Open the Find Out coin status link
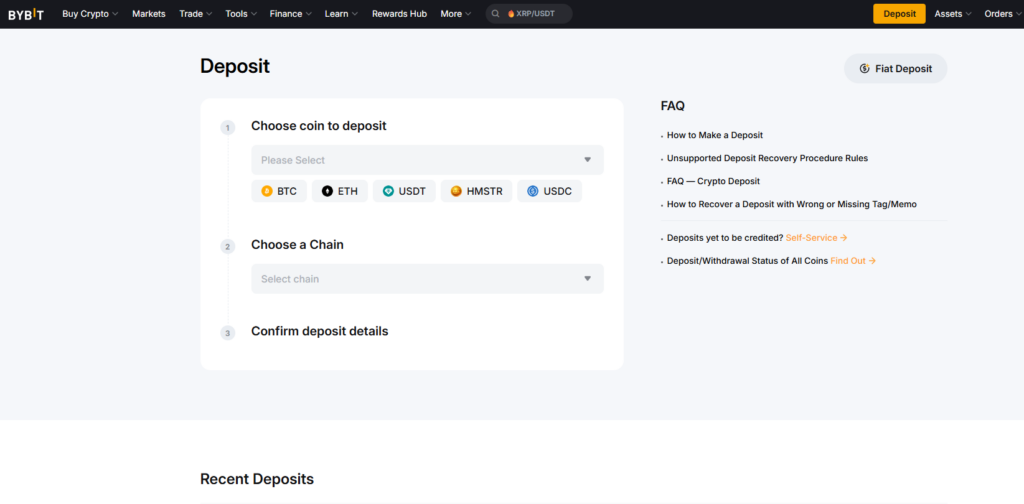This screenshot has height=504, width=1024. (853, 261)
